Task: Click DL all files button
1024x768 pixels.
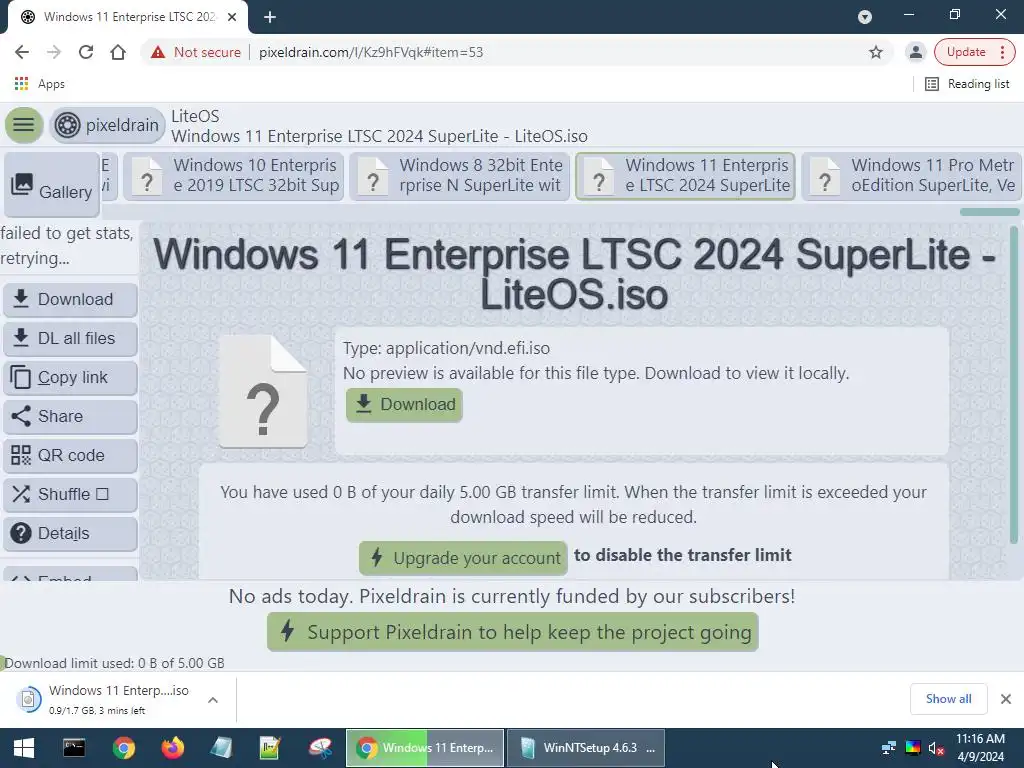Action: (71, 338)
